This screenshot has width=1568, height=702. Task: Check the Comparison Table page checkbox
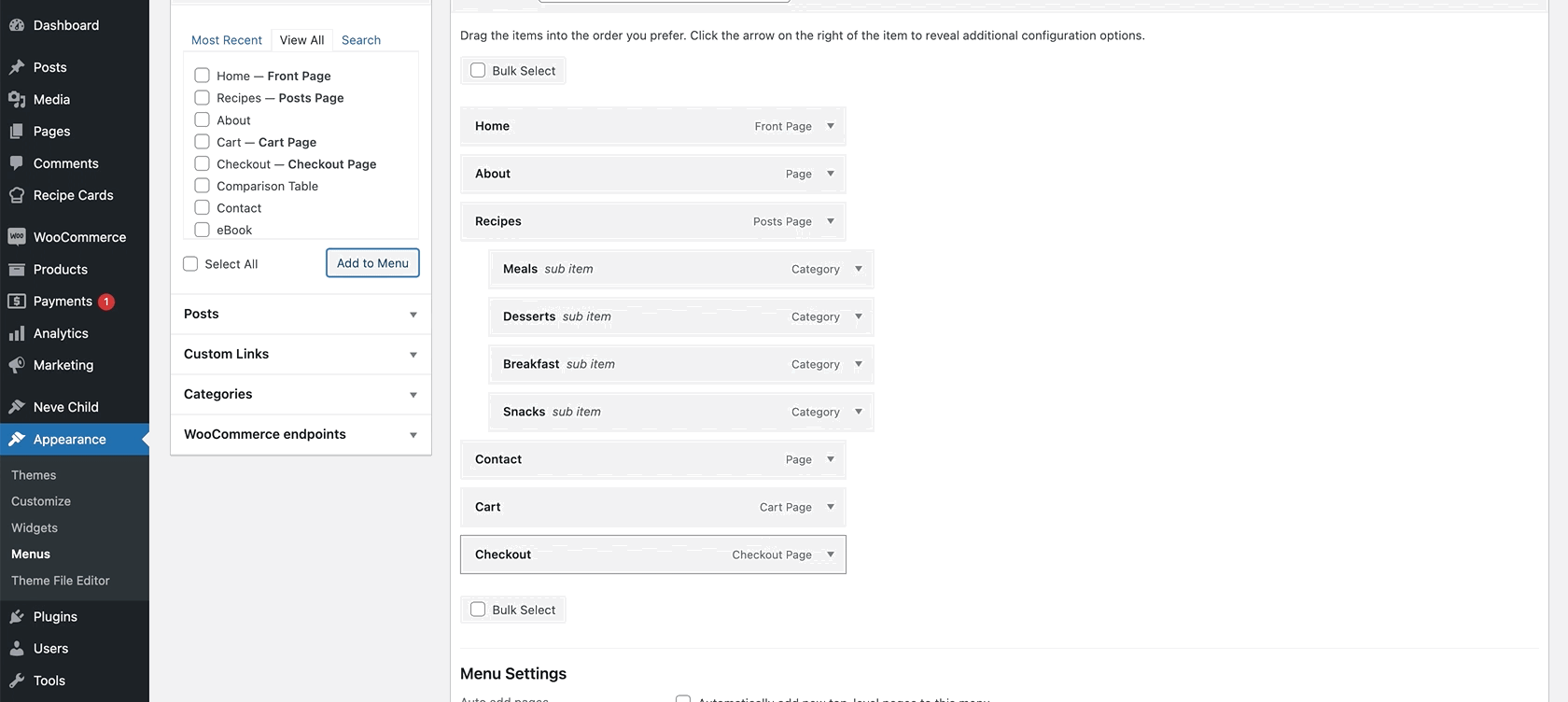tap(202, 186)
